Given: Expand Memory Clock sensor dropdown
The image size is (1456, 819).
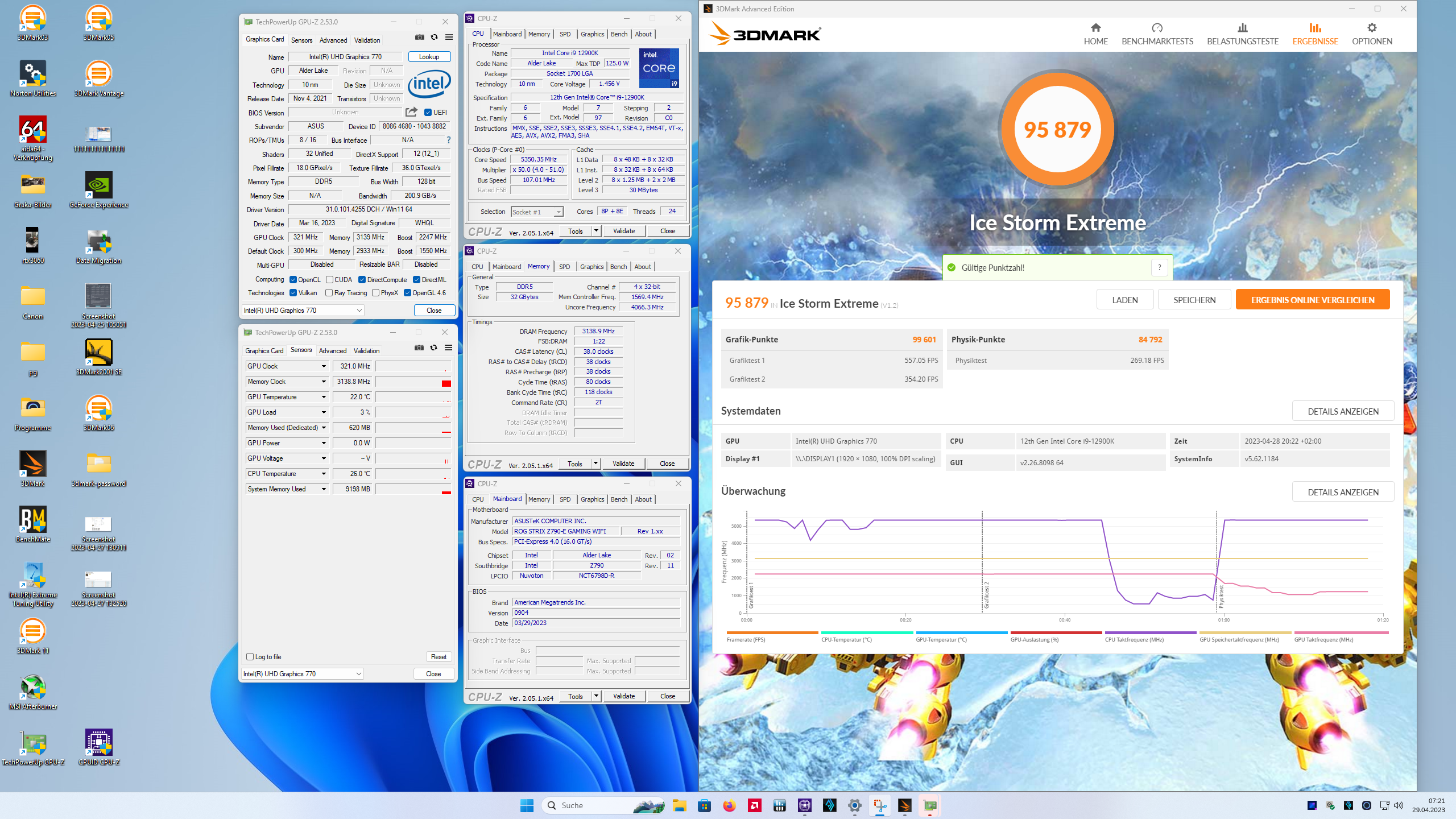Looking at the screenshot, I should click(324, 382).
